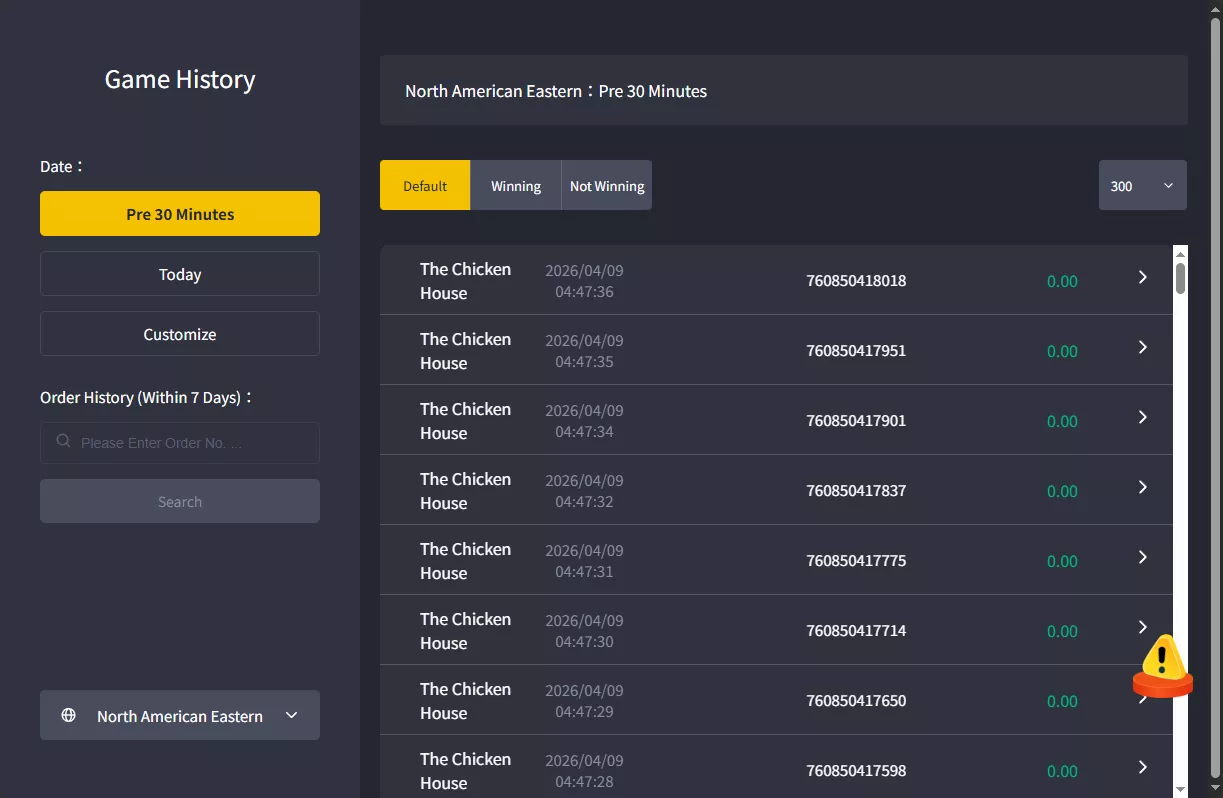Click the 0.00 amount for order 760850417775

pos(1062,561)
